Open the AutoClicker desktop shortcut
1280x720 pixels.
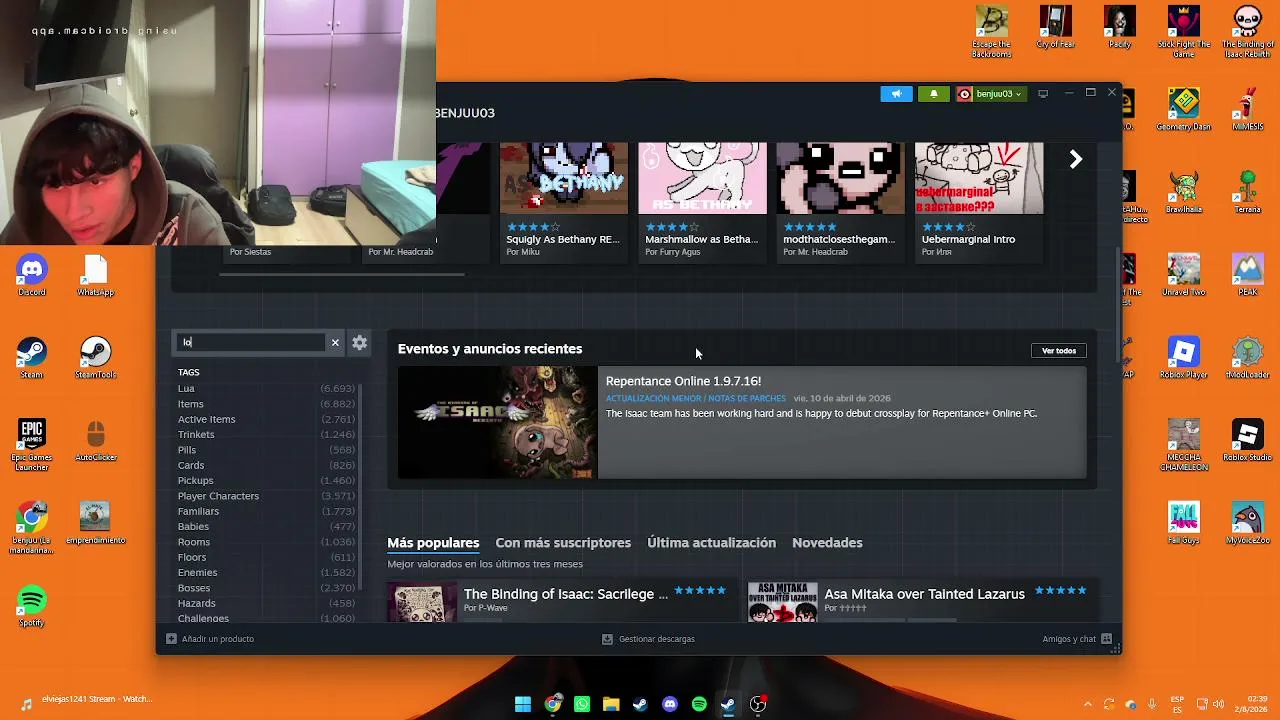[x=95, y=440]
